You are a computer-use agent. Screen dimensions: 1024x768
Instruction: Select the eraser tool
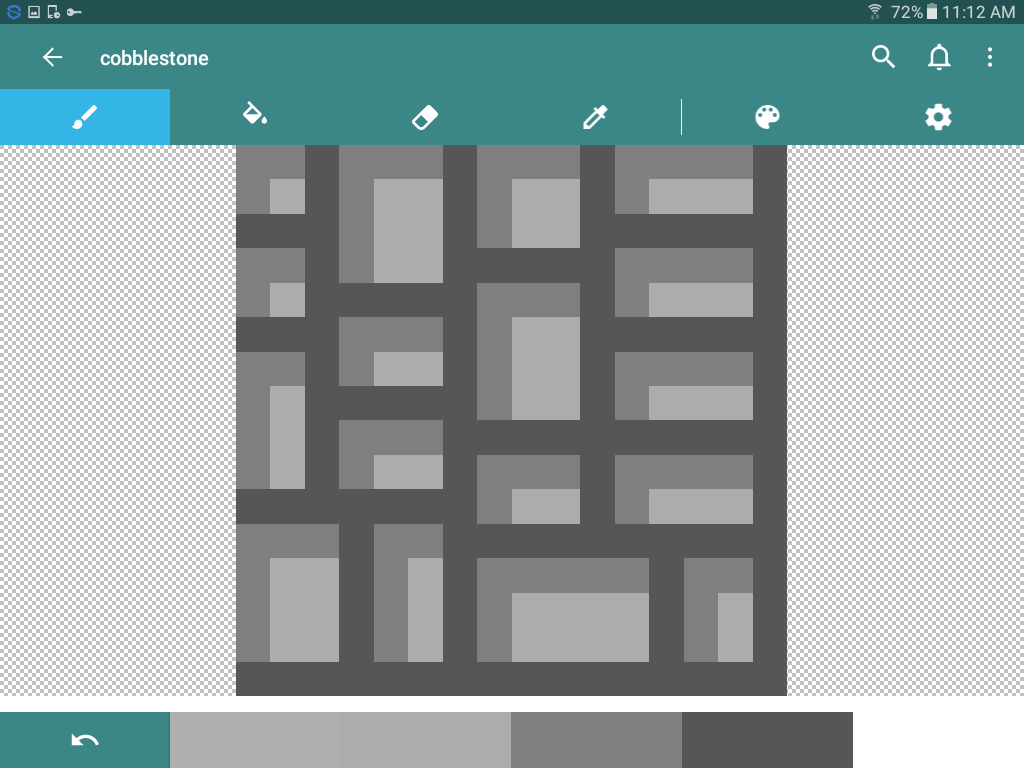[x=425, y=118]
